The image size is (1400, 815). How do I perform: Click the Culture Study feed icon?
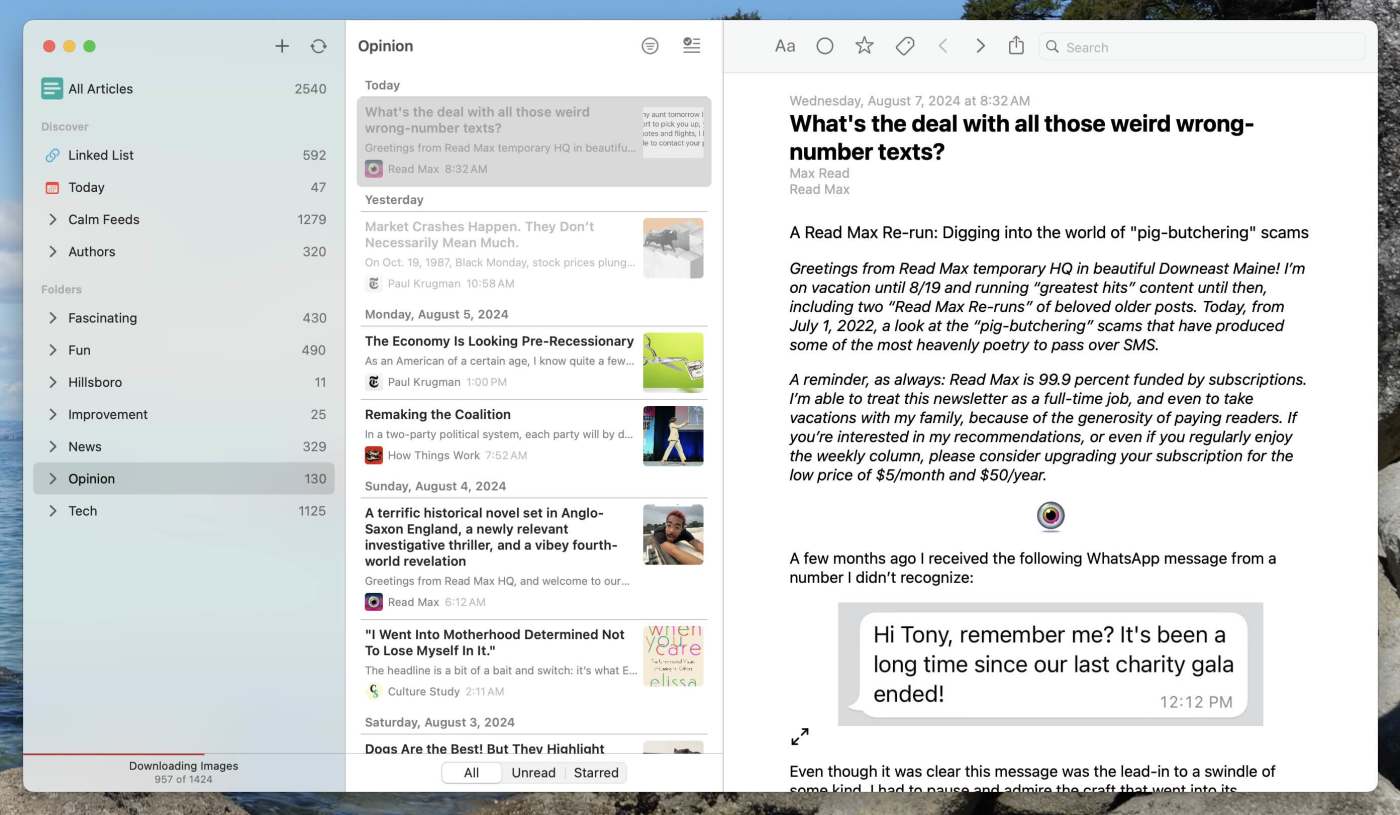point(374,691)
